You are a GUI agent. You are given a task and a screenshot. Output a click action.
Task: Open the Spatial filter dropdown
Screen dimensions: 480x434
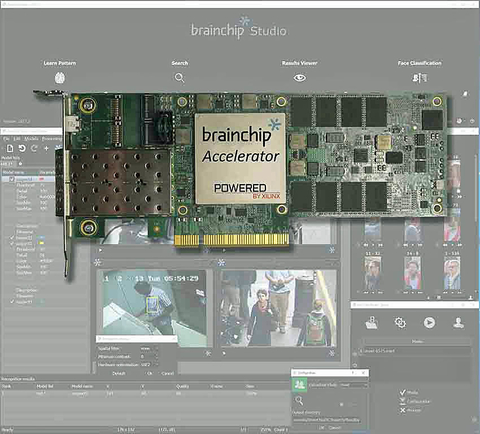149,349
